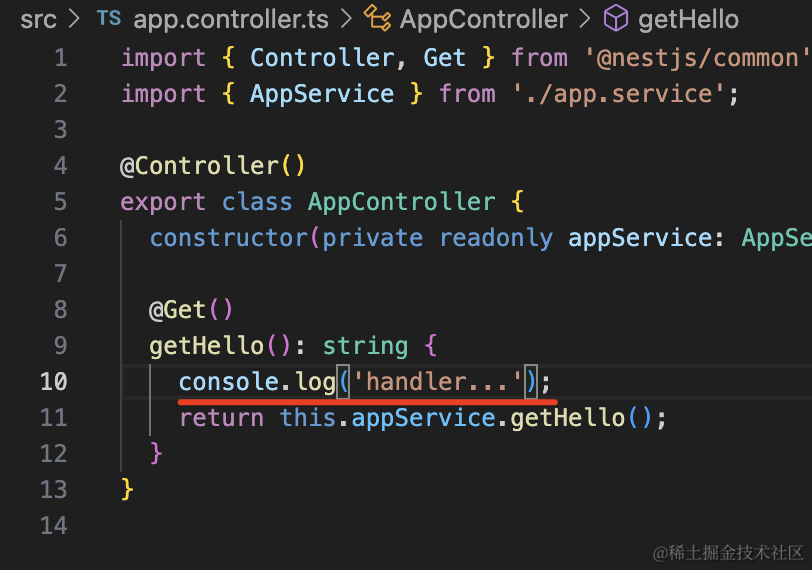
Task: Place cursor in 'handler...' string literal
Action: click(x=438, y=382)
